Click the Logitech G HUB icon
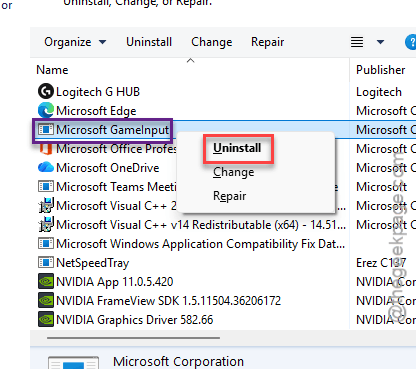This screenshot has height=369, width=416. click(46, 91)
